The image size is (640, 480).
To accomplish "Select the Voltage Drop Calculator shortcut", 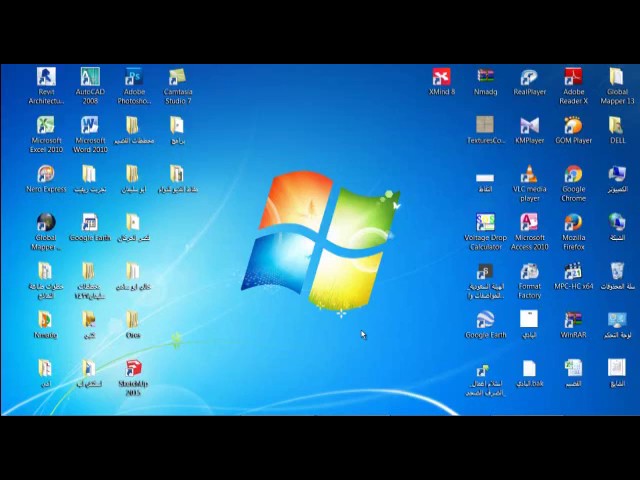I will [485, 231].
